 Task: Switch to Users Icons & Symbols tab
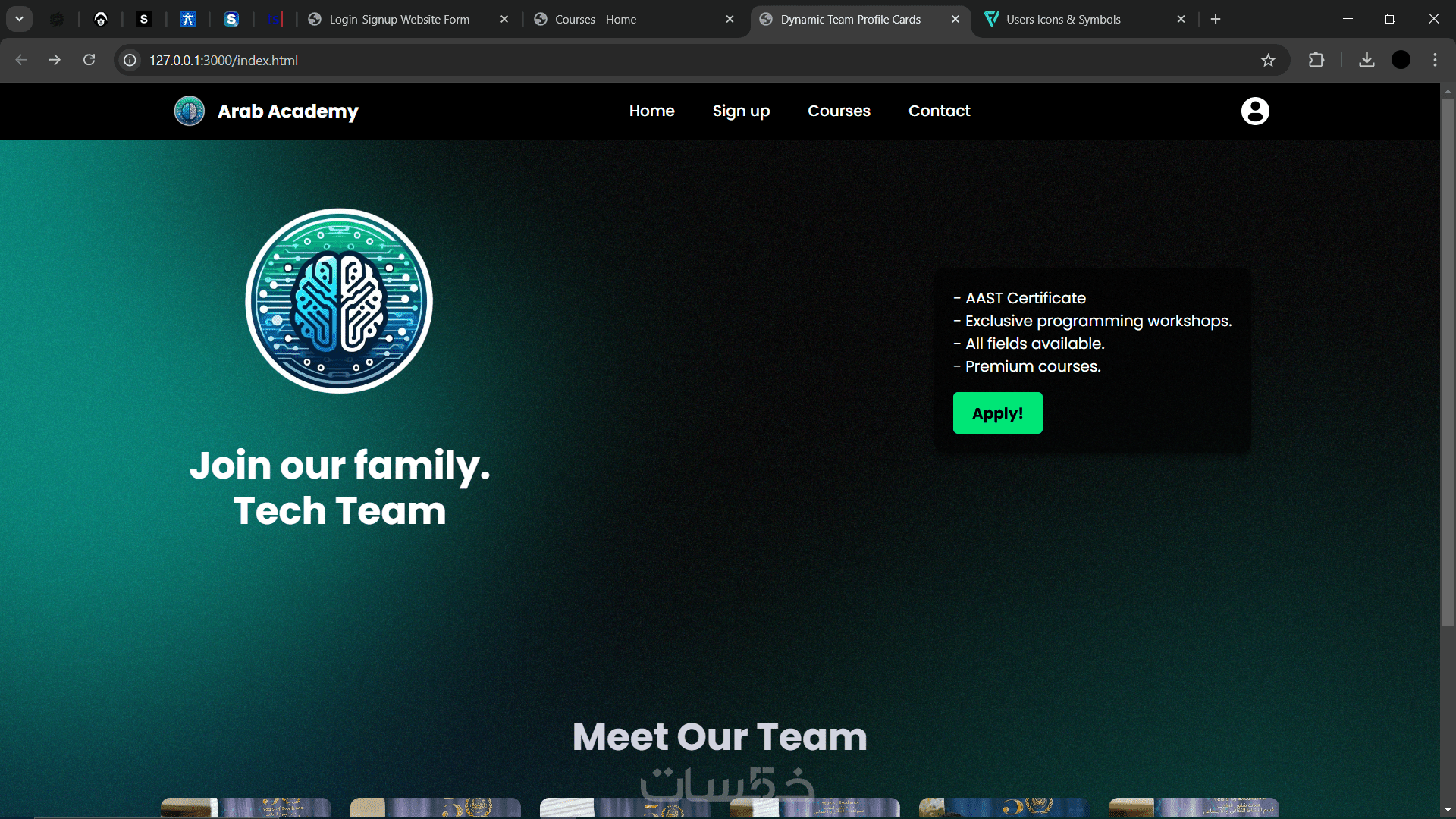(x=1062, y=19)
